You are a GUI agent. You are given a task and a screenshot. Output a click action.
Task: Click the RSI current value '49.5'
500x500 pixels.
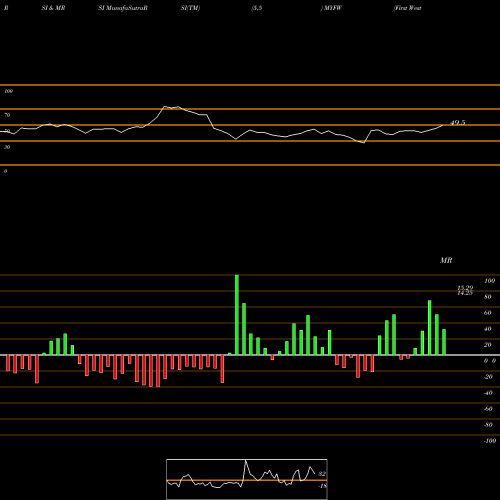pyautogui.click(x=458, y=123)
